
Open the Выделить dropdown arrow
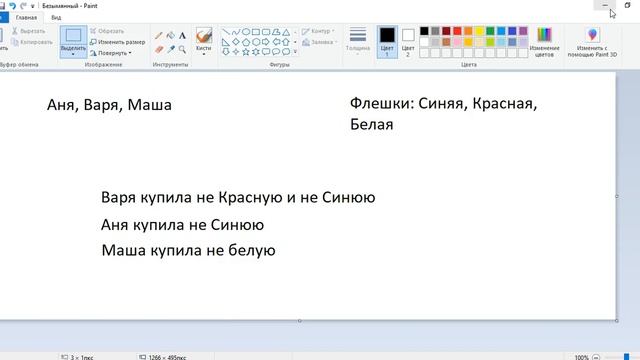coord(73,54)
